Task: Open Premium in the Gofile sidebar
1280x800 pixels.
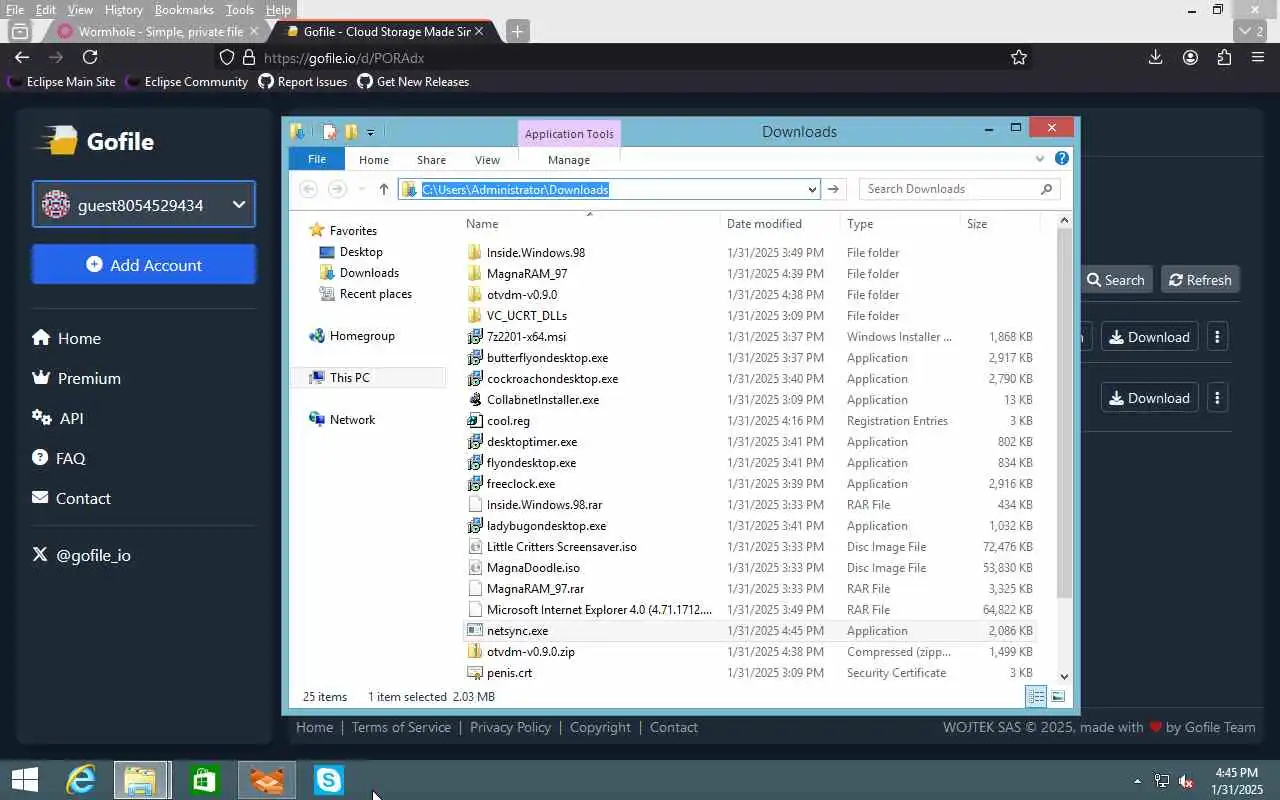Action: (x=77, y=378)
